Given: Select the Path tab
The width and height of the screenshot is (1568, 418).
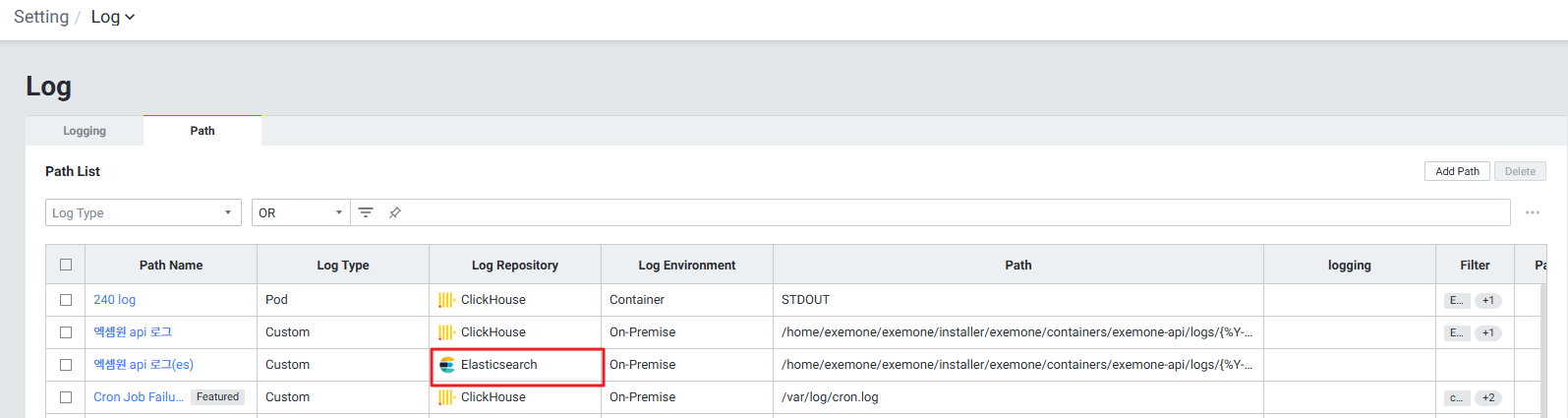Looking at the screenshot, I should pyautogui.click(x=203, y=131).
